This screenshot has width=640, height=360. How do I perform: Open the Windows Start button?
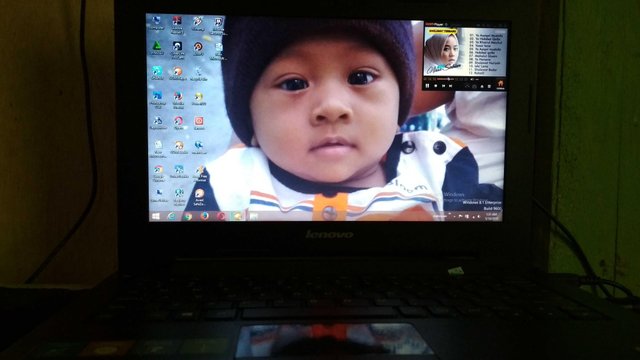156,216
